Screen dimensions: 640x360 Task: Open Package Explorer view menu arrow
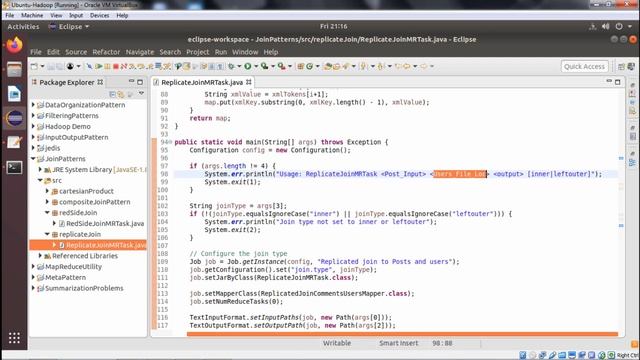point(141,93)
